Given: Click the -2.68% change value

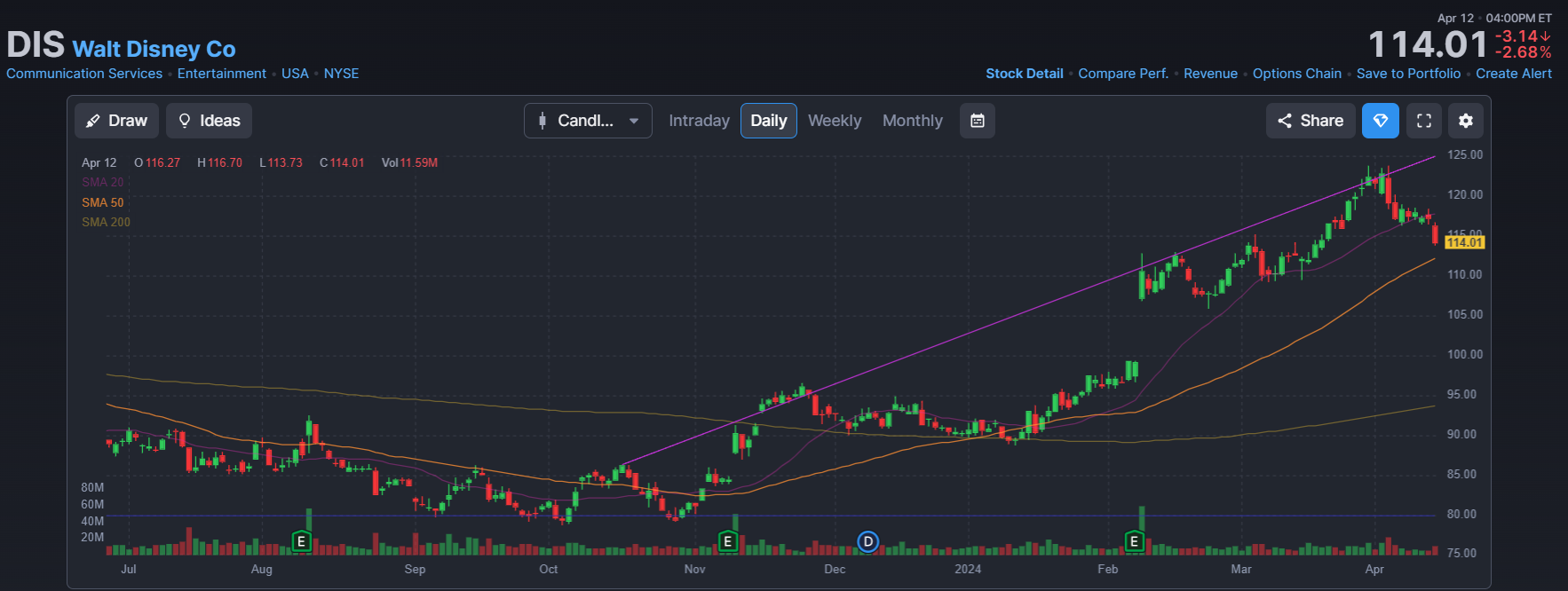Looking at the screenshot, I should click(x=1524, y=52).
